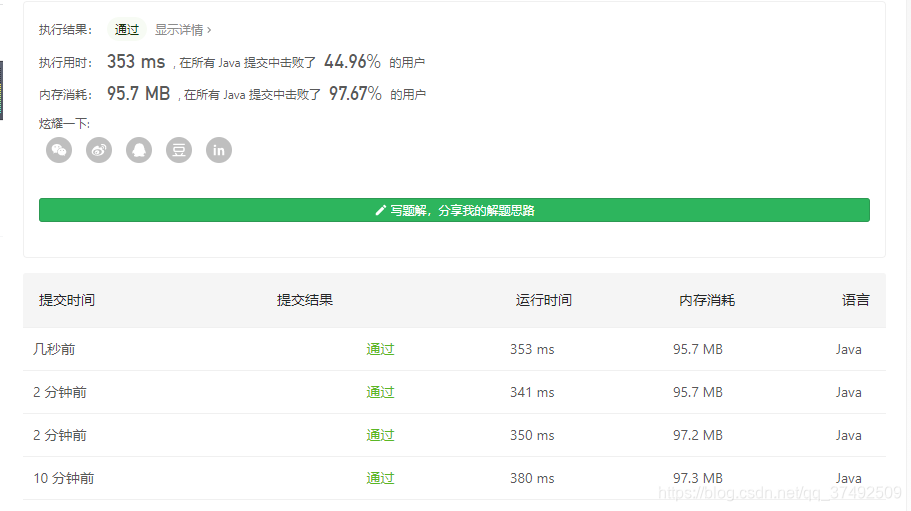Select the 95.7 MB cell in 几秒前 row
Viewport: 911px width, 511px height.
click(x=698, y=349)
